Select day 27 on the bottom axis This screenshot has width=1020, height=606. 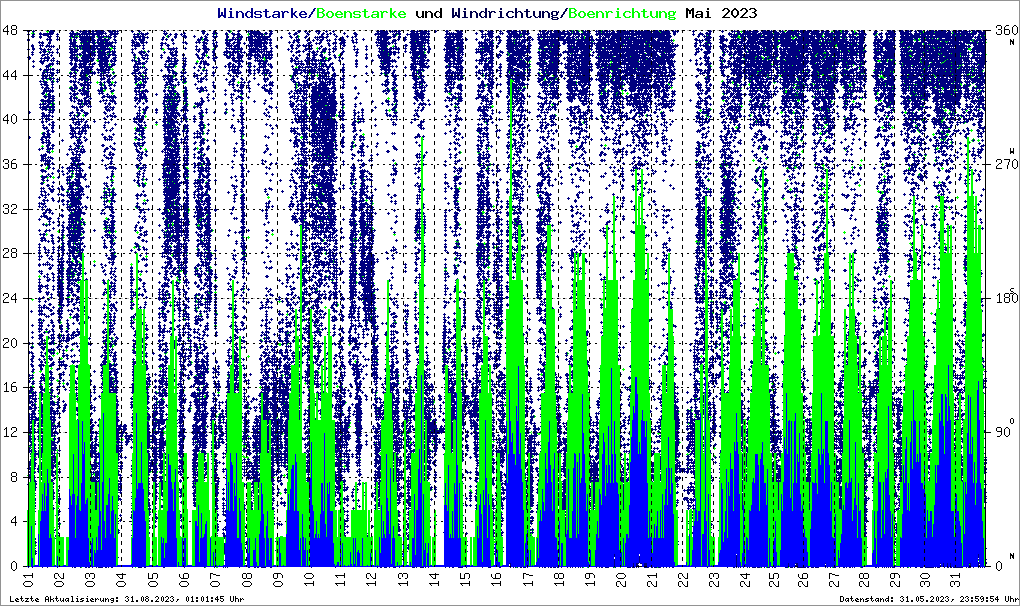click(838, 578)
